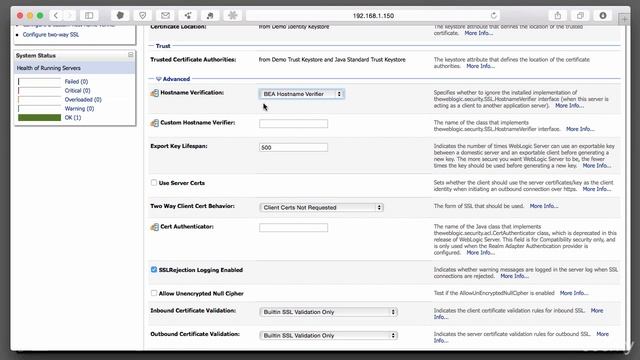The width and height of the screenshot is (640, 360).
Task: Click the Inbound Certificate Validation label
Action: coord(193,310)
